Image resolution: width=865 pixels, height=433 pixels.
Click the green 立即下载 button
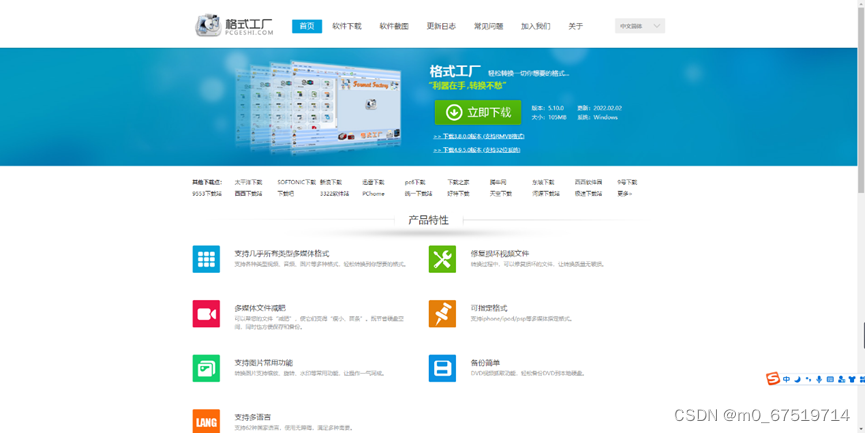478,113
